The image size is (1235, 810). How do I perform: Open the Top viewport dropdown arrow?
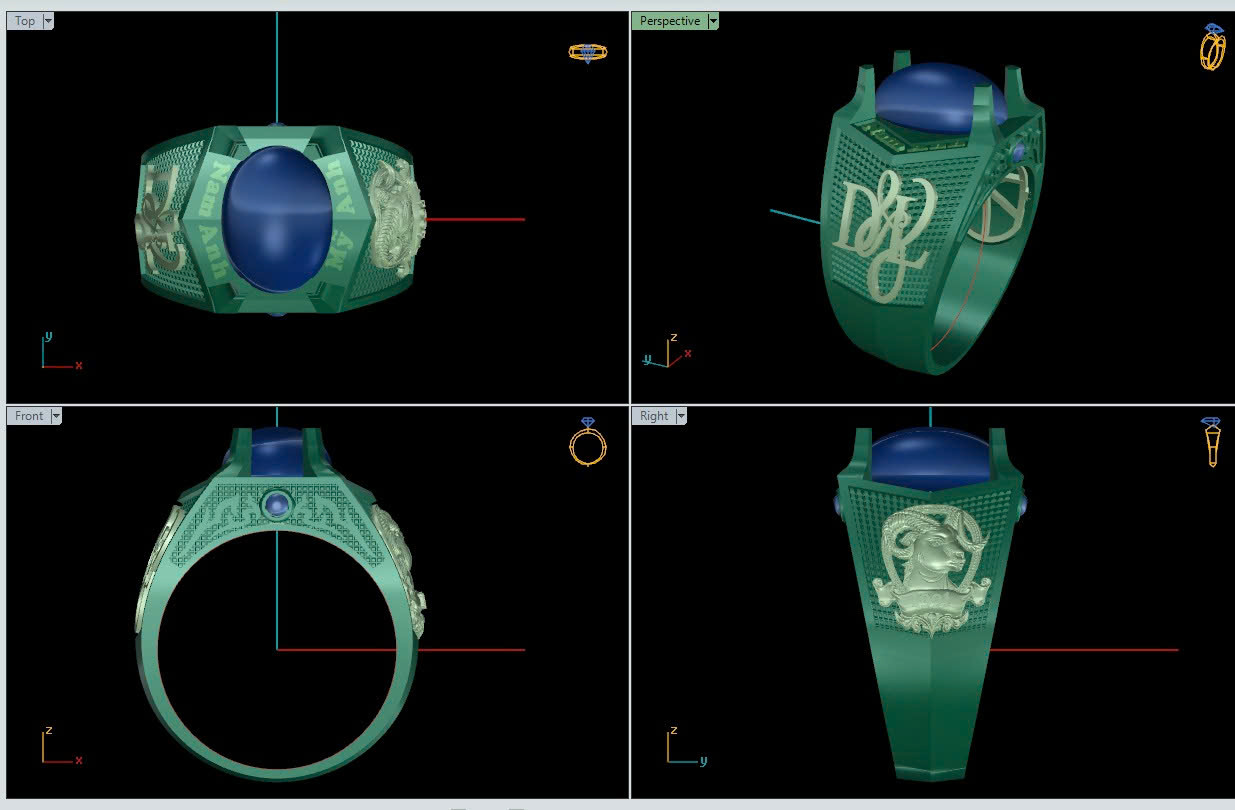(49, 21)
